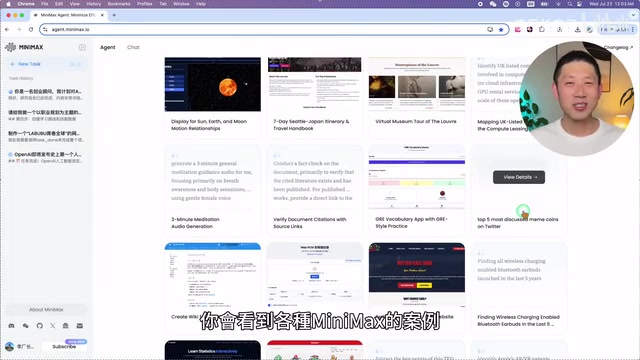Select 'Finding Wireless Charging Enabled Bluetooth Earbuds' title

tap(518, 320)
